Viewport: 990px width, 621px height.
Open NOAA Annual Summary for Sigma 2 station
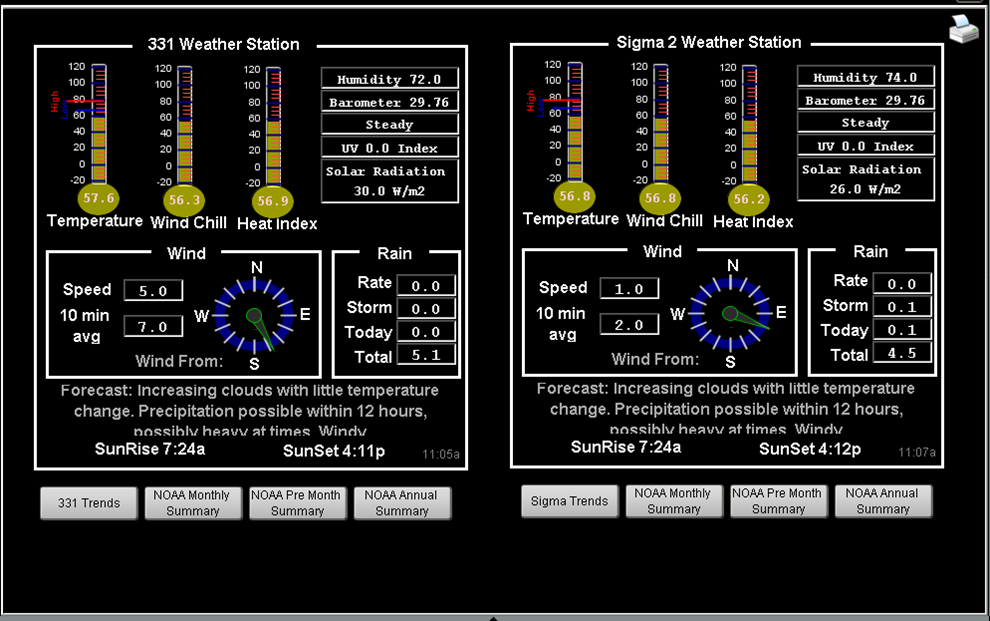(883, 501)
